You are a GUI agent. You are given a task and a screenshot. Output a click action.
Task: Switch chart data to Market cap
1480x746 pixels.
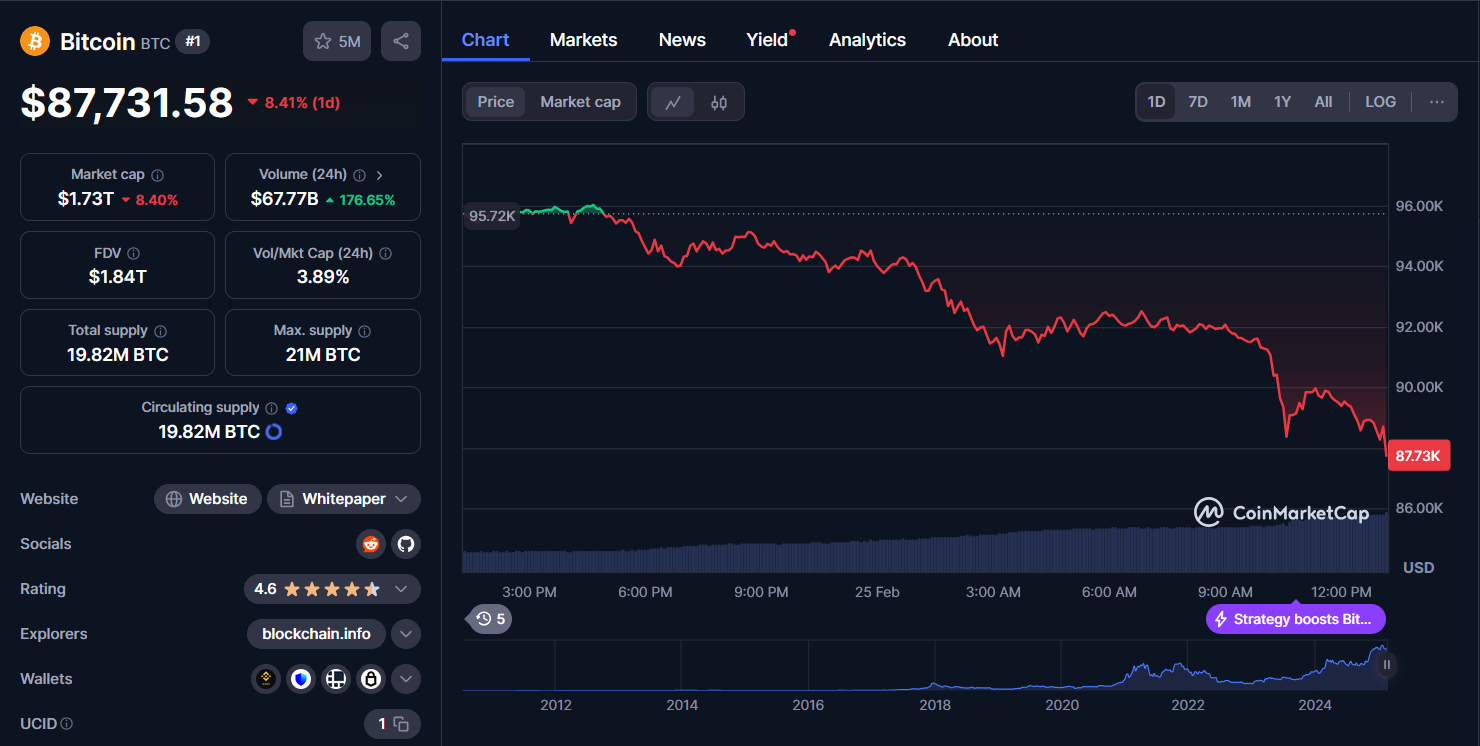pos(580,101)
